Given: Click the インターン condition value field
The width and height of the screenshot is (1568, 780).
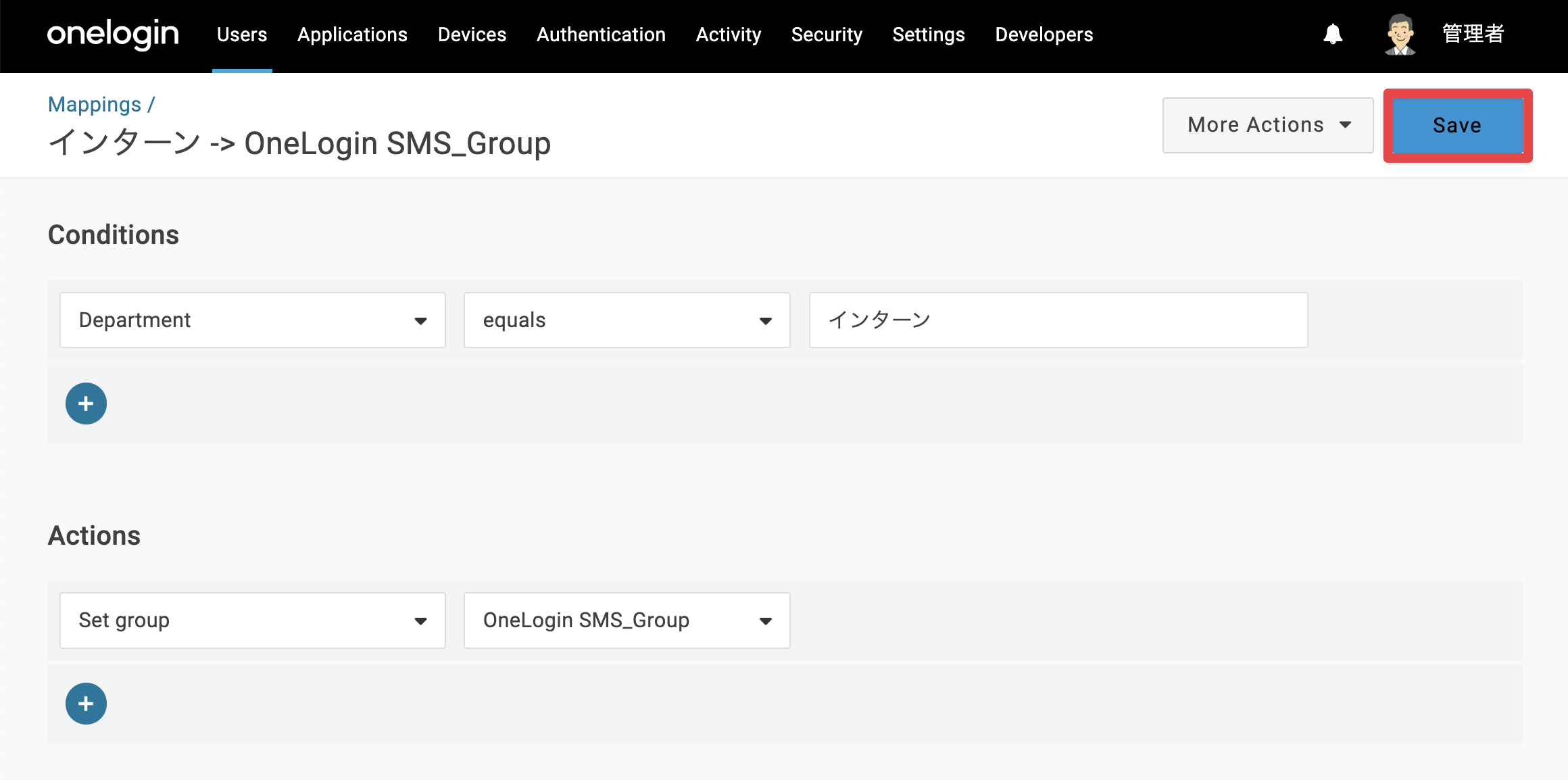Looking at the screenshot, I should [1058, 320].
